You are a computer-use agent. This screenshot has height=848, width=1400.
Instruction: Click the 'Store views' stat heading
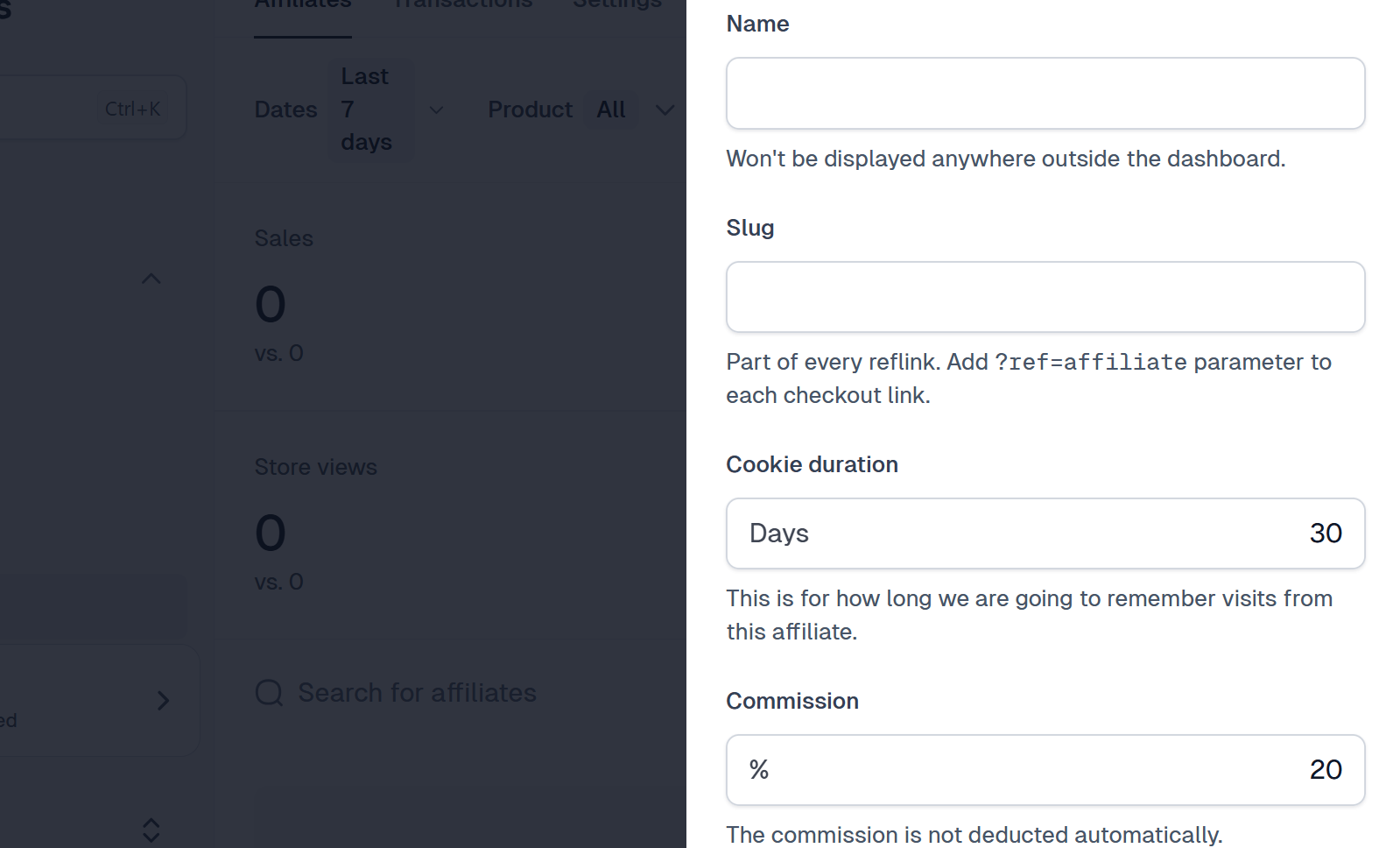pyautogui.click(x=315, y=467)
